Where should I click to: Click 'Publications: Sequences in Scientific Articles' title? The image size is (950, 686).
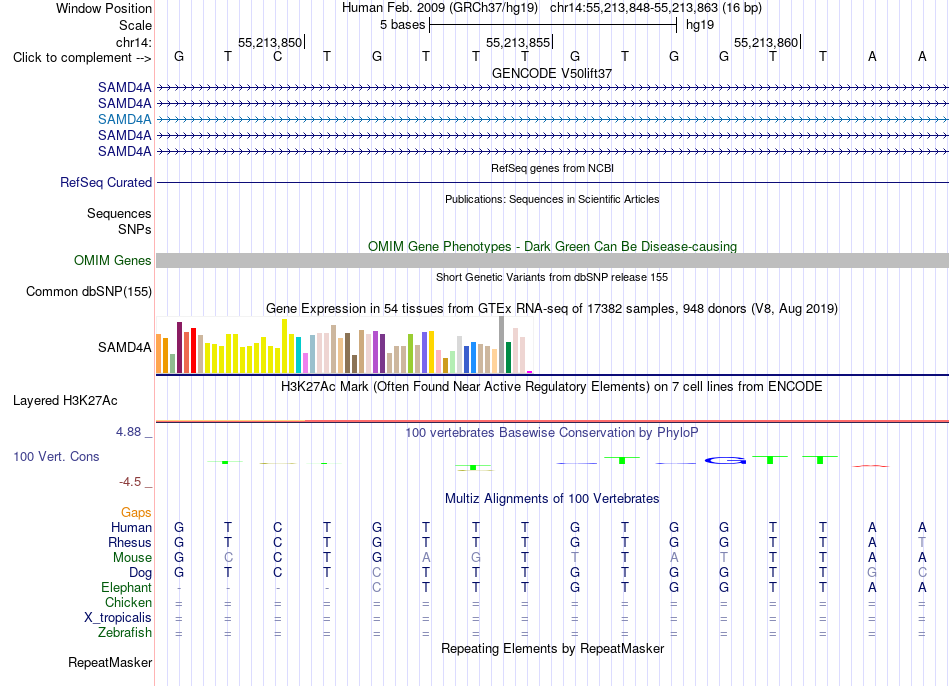(x=552, y=199)
